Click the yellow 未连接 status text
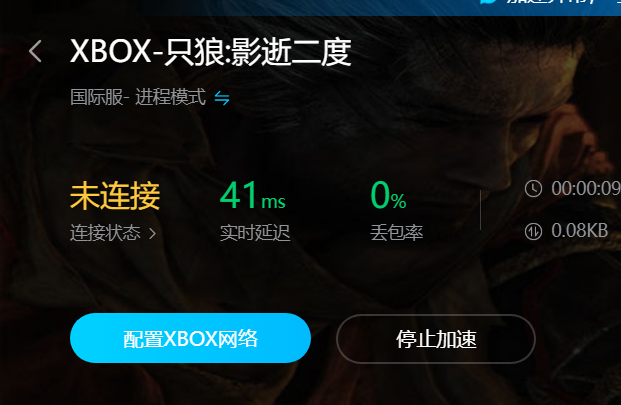This screenshot has height=405, width=621. [115, 196]
